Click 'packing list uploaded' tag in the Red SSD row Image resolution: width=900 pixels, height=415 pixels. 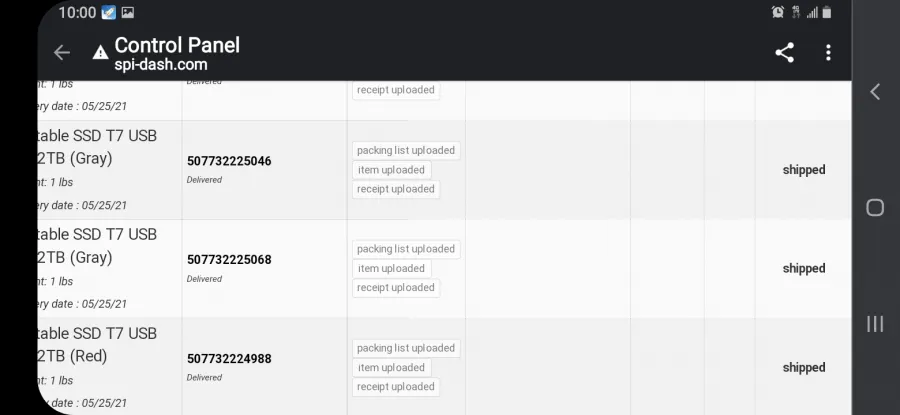[406, 348]
